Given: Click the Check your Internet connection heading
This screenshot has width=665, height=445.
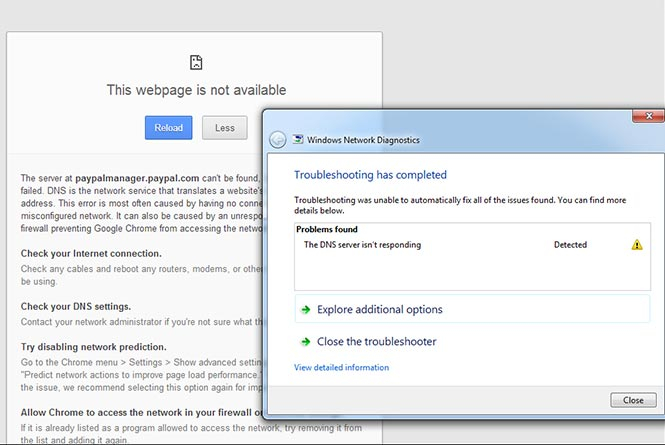Looking at the screenshot, I should pos(91,253).
